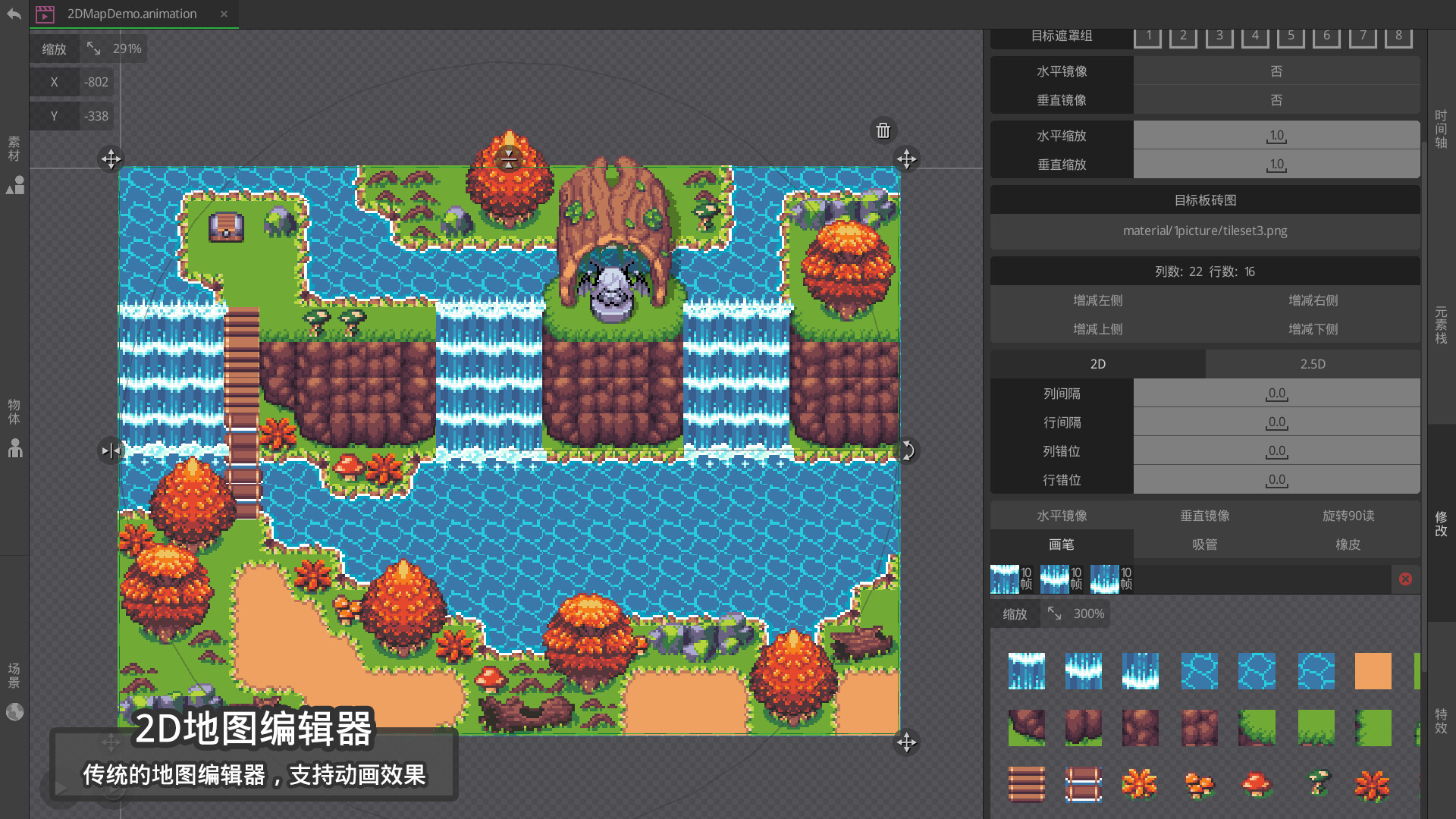This screenshot has width=1456, height=819.
Task: Remove animation frames with red X icon
Action: [1405, 579]
